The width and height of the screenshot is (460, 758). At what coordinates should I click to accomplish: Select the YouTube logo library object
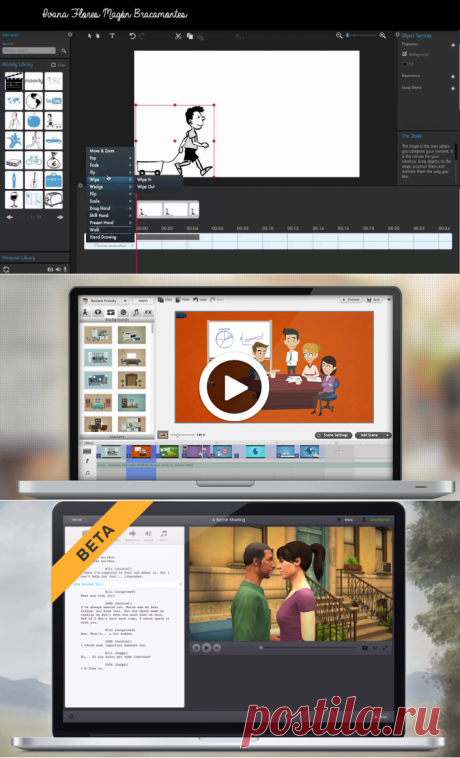54,101
